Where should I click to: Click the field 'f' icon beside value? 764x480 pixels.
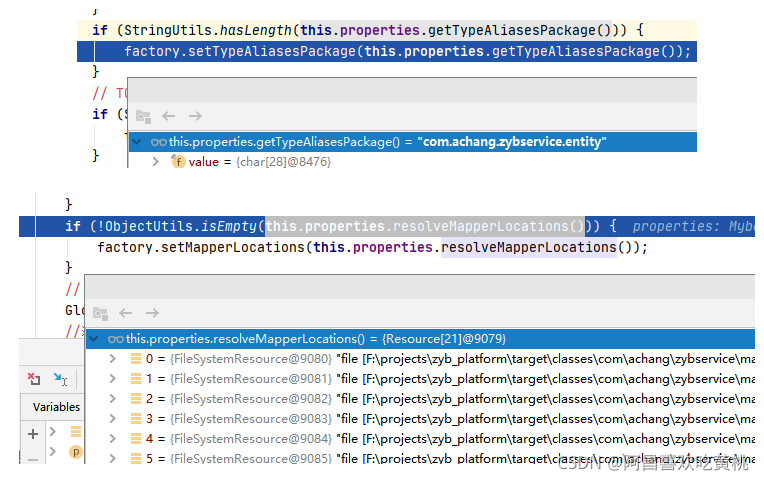178,161
